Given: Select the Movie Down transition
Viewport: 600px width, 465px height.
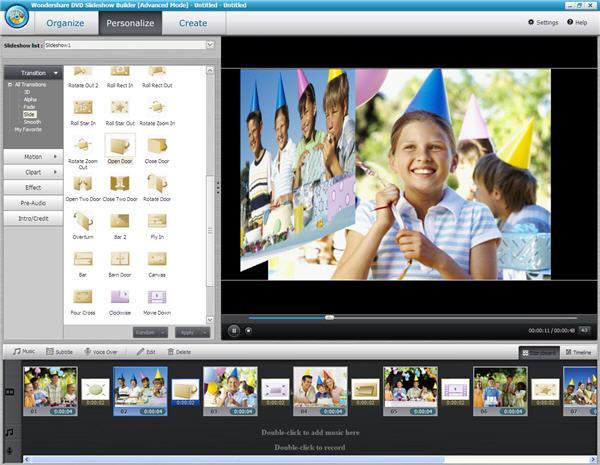Looking at the screenshot, I should click(x=157, y=297).
